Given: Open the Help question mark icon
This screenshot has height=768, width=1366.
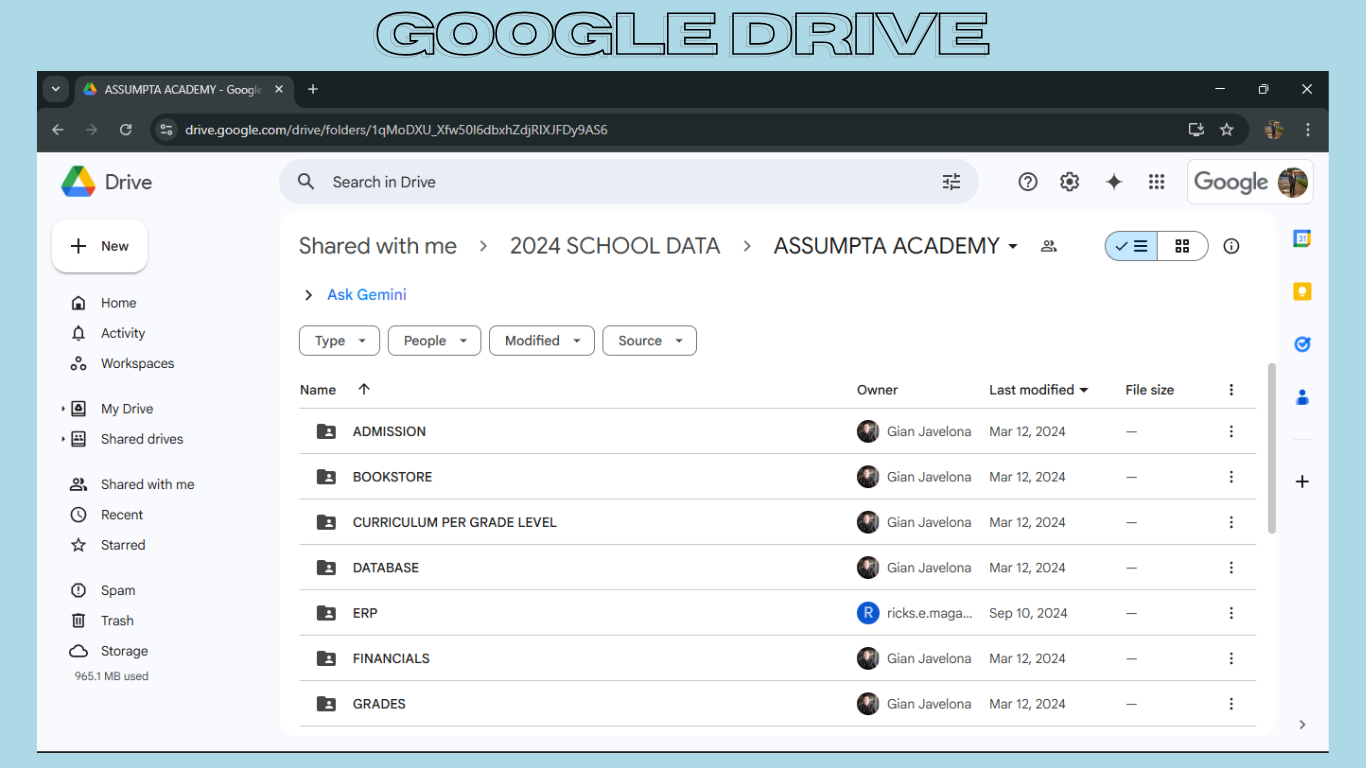Looking at the screenshot, I should tap(1027, 182).
